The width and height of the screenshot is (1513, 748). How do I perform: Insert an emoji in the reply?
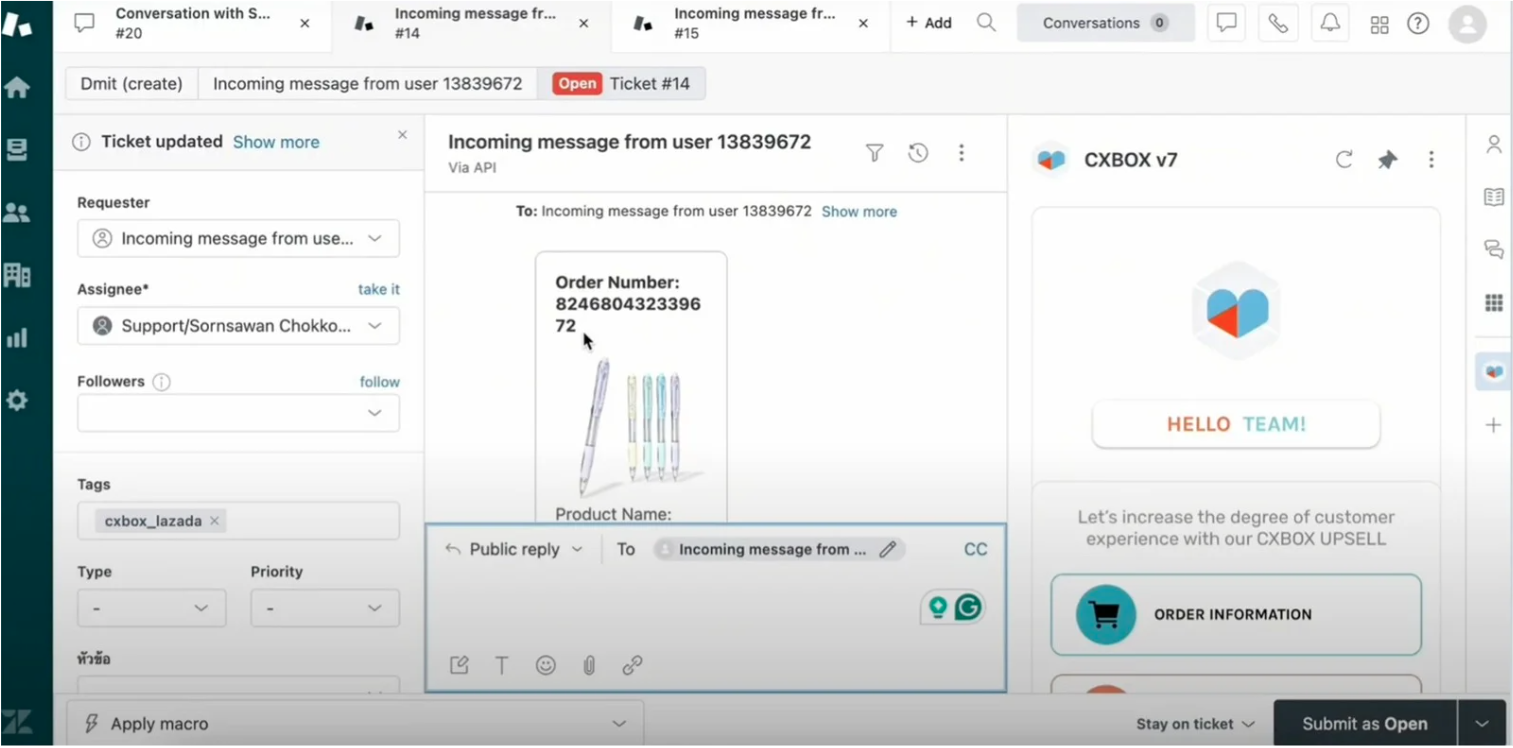pyautogui.click(x=545, y=665)
